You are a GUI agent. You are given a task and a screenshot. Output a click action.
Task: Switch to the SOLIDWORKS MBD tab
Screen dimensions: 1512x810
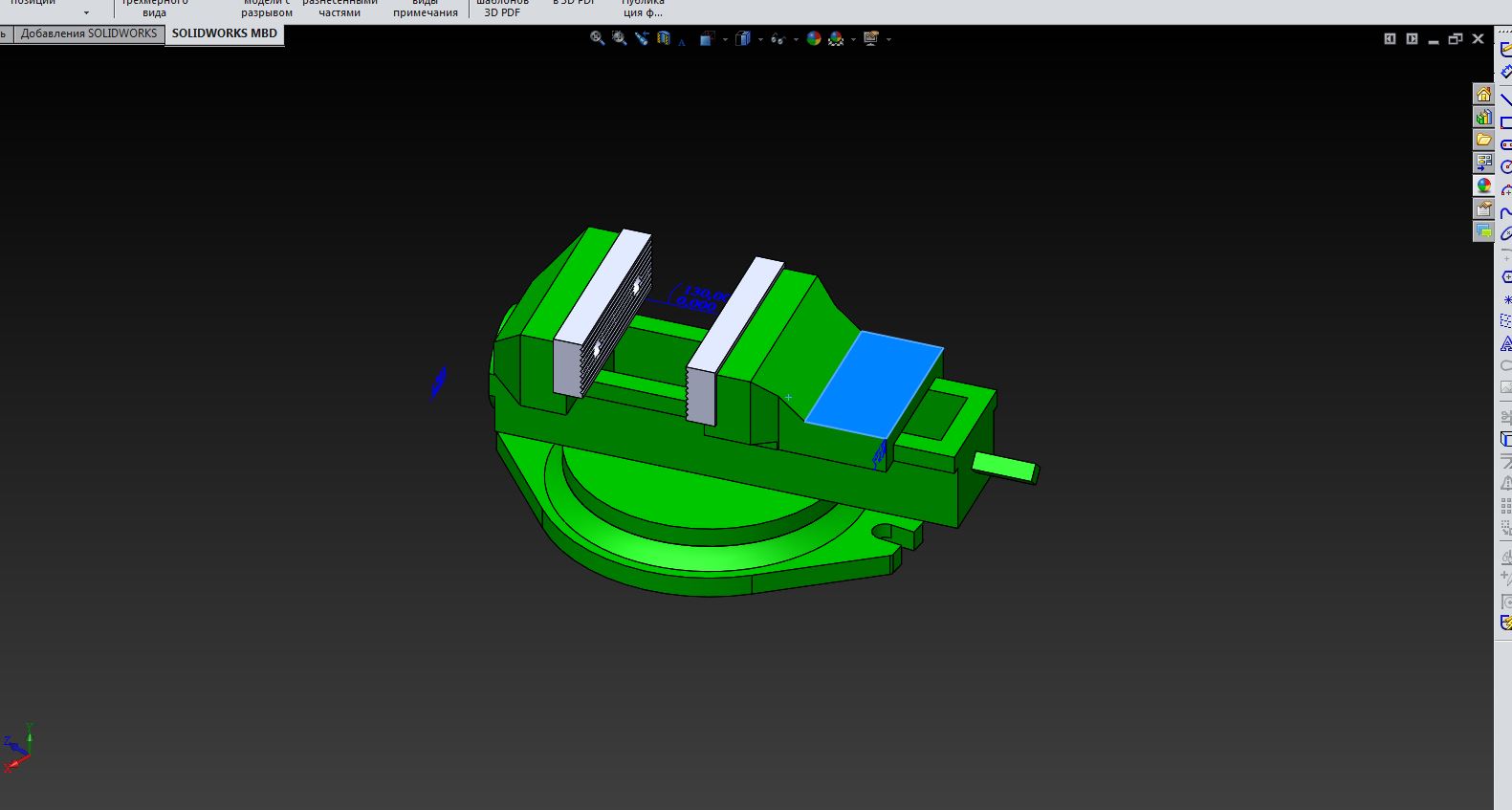pos(225,33)
